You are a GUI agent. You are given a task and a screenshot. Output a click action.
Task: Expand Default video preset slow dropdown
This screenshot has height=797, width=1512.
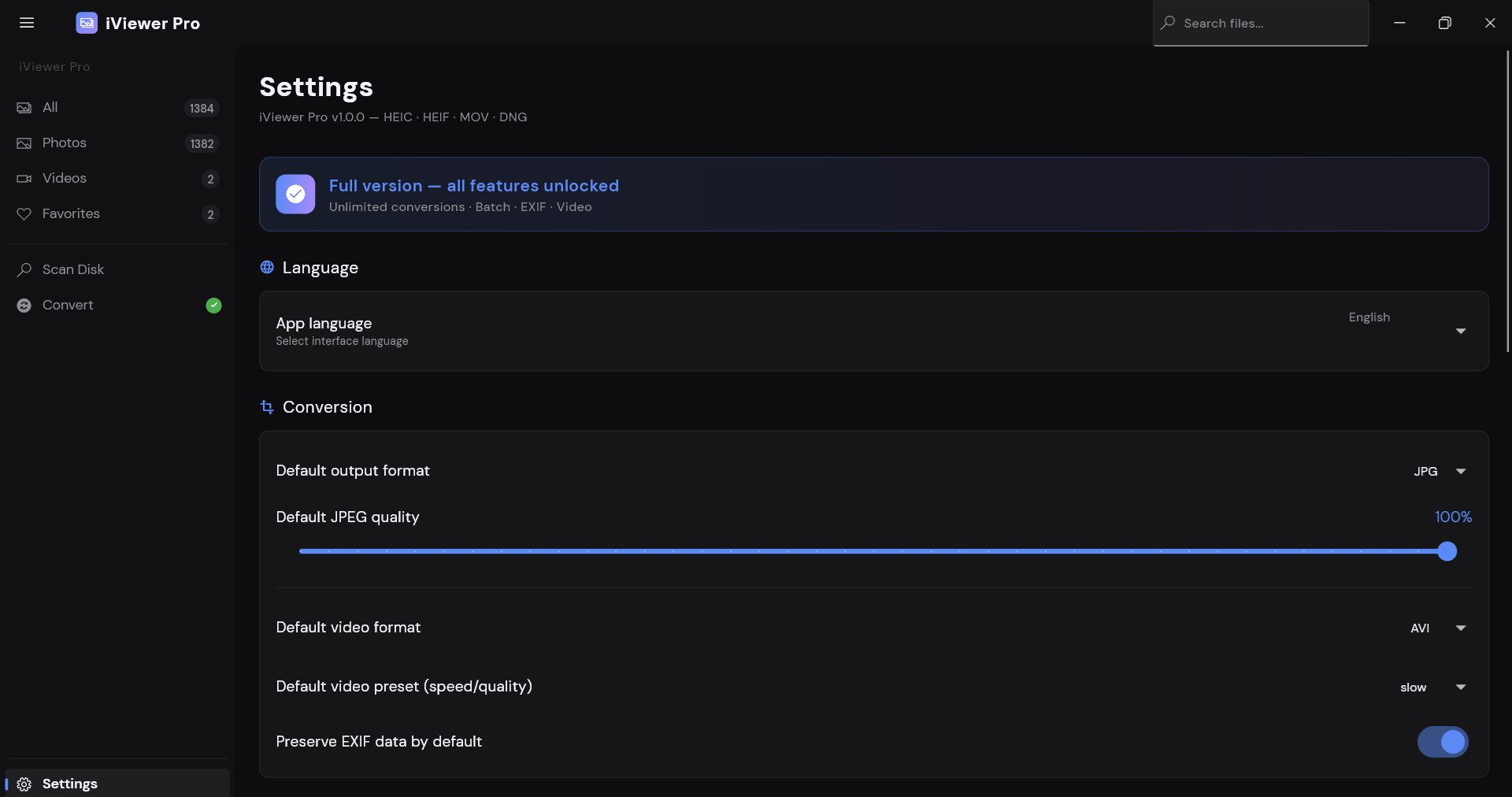(1433, 687)
